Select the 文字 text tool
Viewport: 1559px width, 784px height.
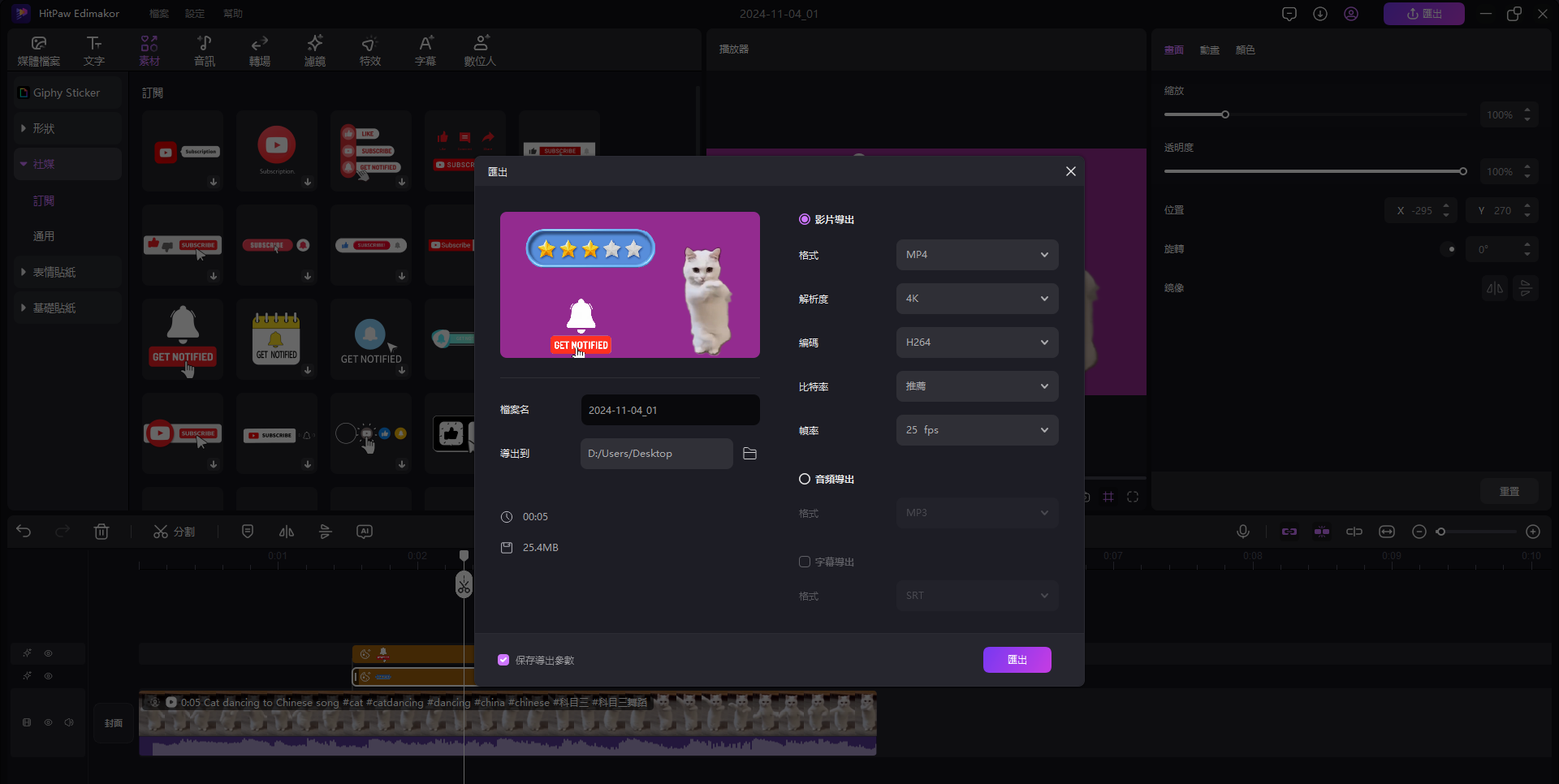pyautogui.click(x=94, y=50)
